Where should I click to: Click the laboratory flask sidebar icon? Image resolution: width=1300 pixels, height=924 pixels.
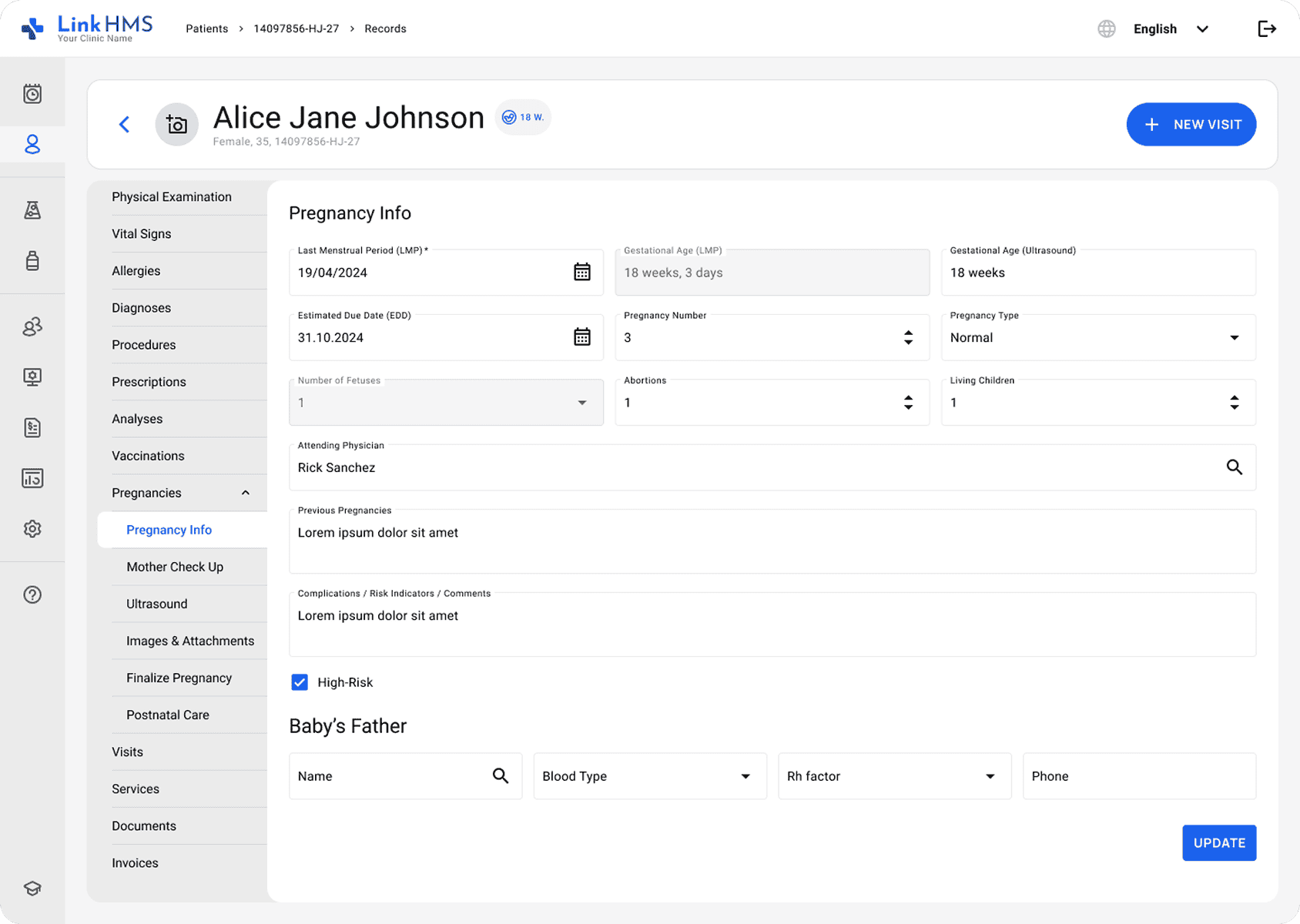coord(32,210)
